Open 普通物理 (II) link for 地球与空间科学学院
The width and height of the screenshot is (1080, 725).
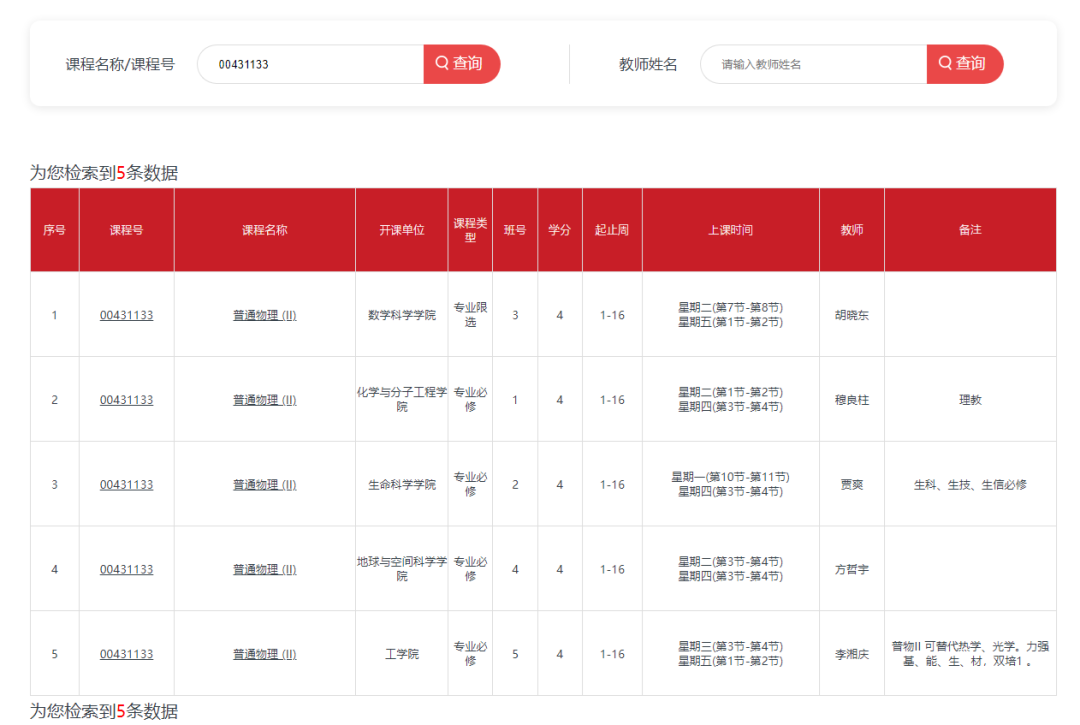tap(264, 570)
